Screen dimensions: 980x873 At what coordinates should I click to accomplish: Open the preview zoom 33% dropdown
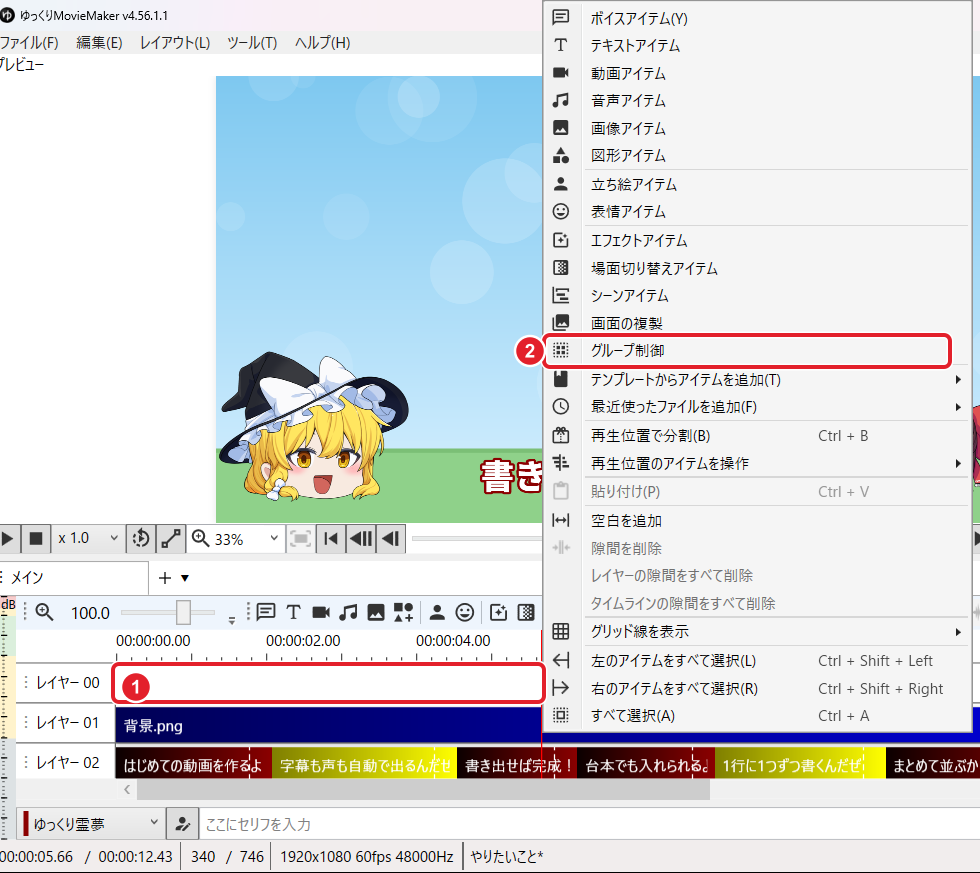tap(236, 539)
